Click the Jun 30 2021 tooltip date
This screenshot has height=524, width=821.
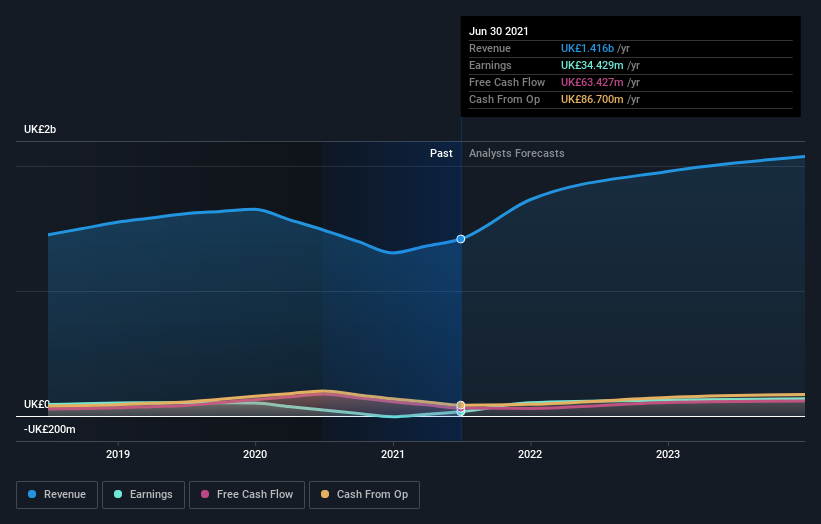pyautogui.click(x=498, y=31)
